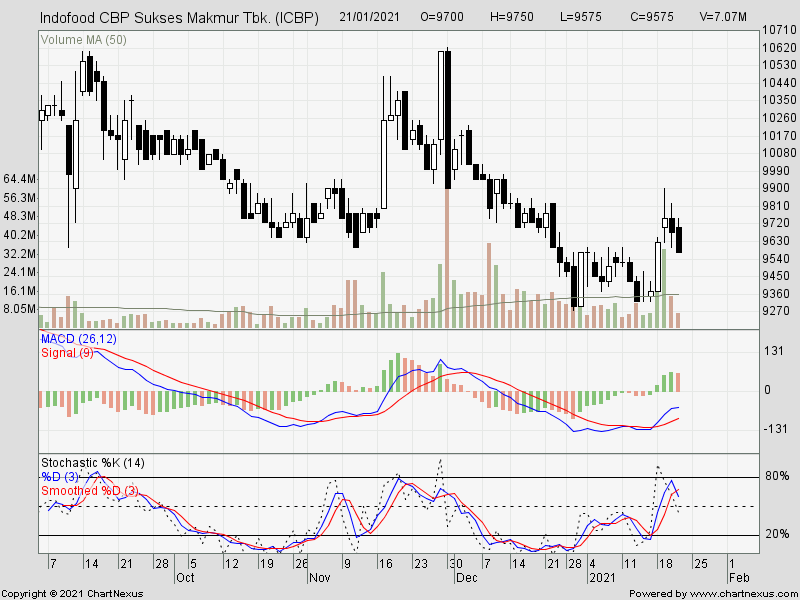The width and height of the screenshot is (800, 600).
Task: Click the 25 date tick label
Action: coord(701,564)
